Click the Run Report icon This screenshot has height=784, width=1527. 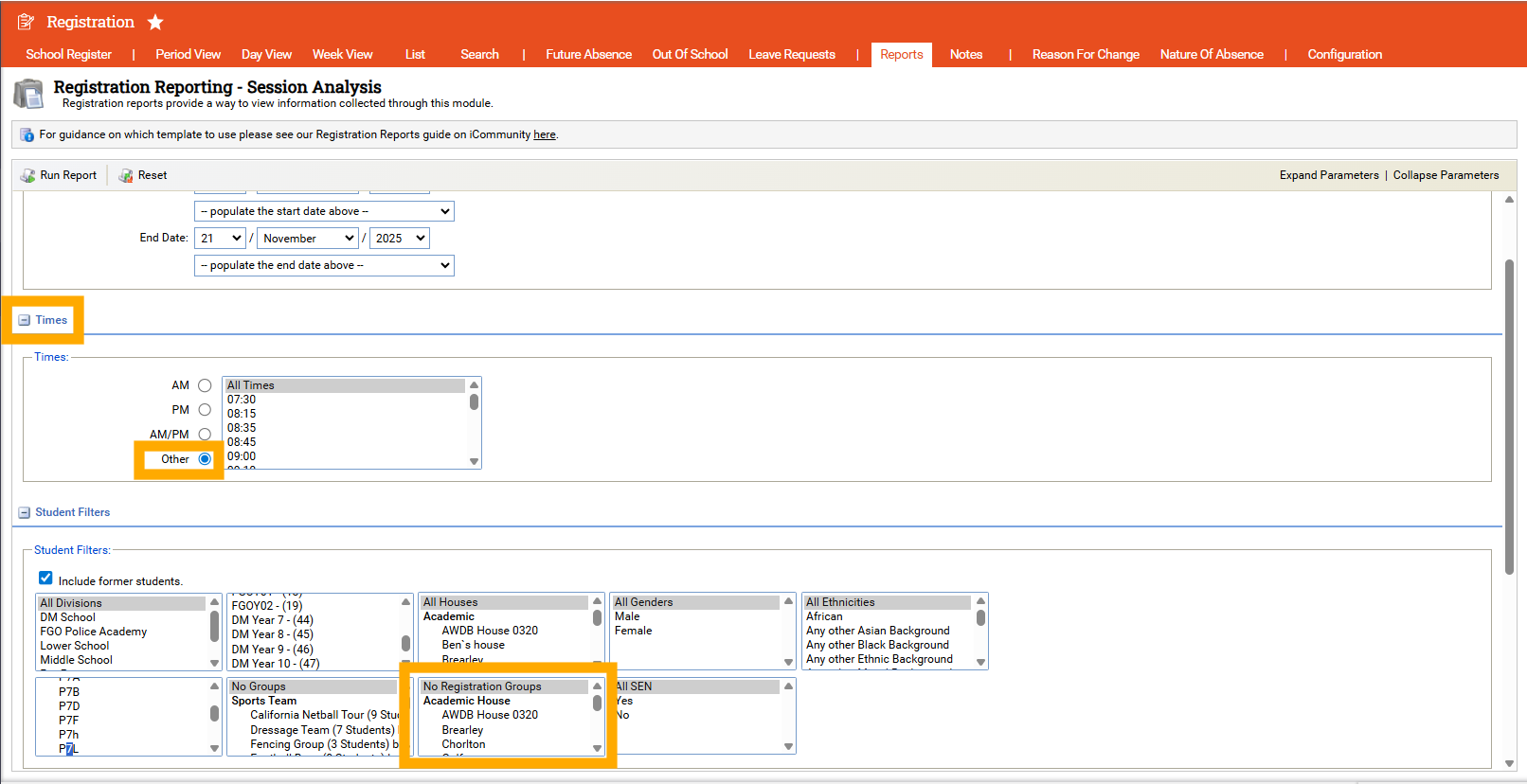coord(27,175)
